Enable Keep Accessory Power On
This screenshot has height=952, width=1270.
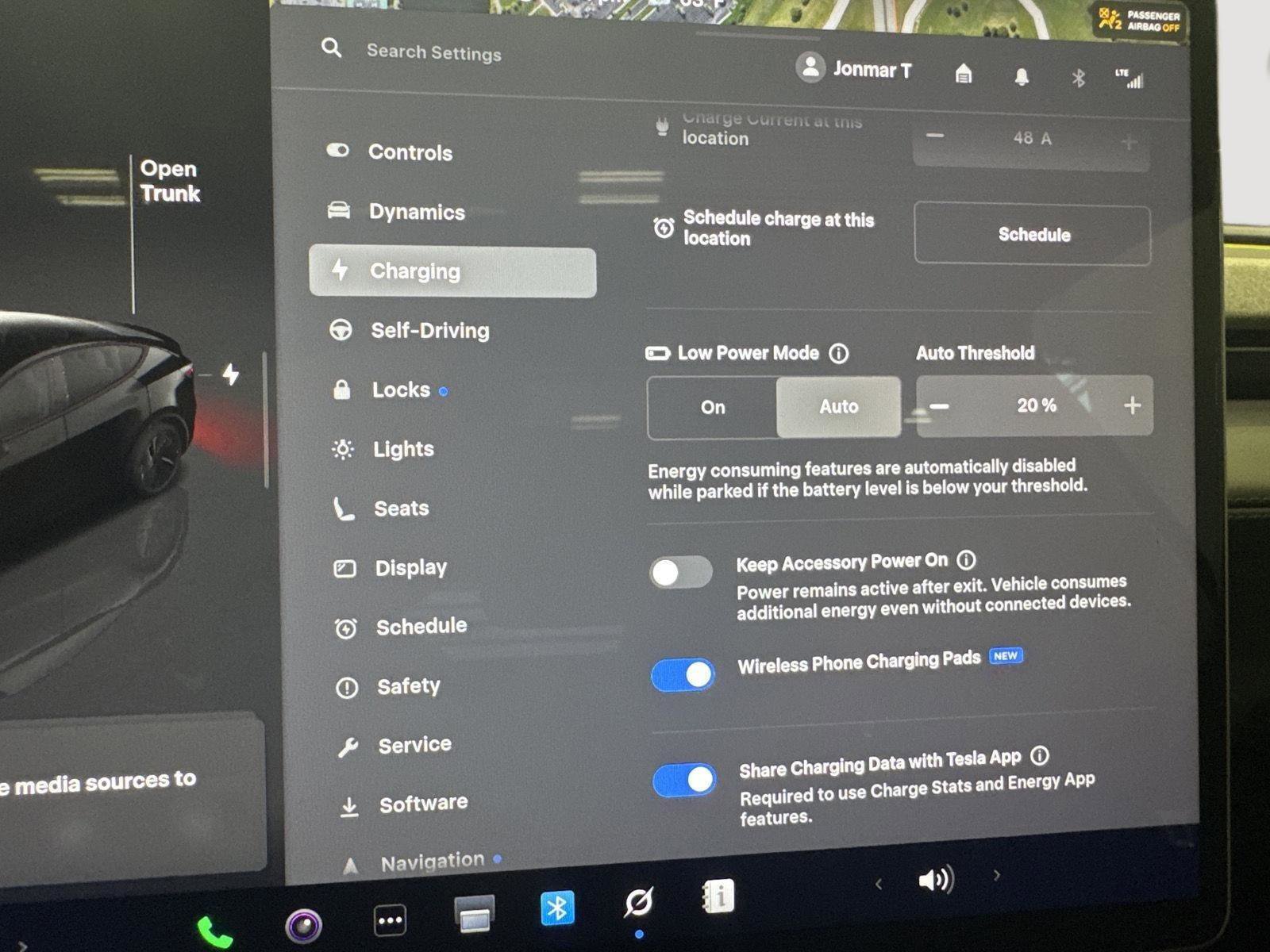pyautogui.click(x=683, y=573)
